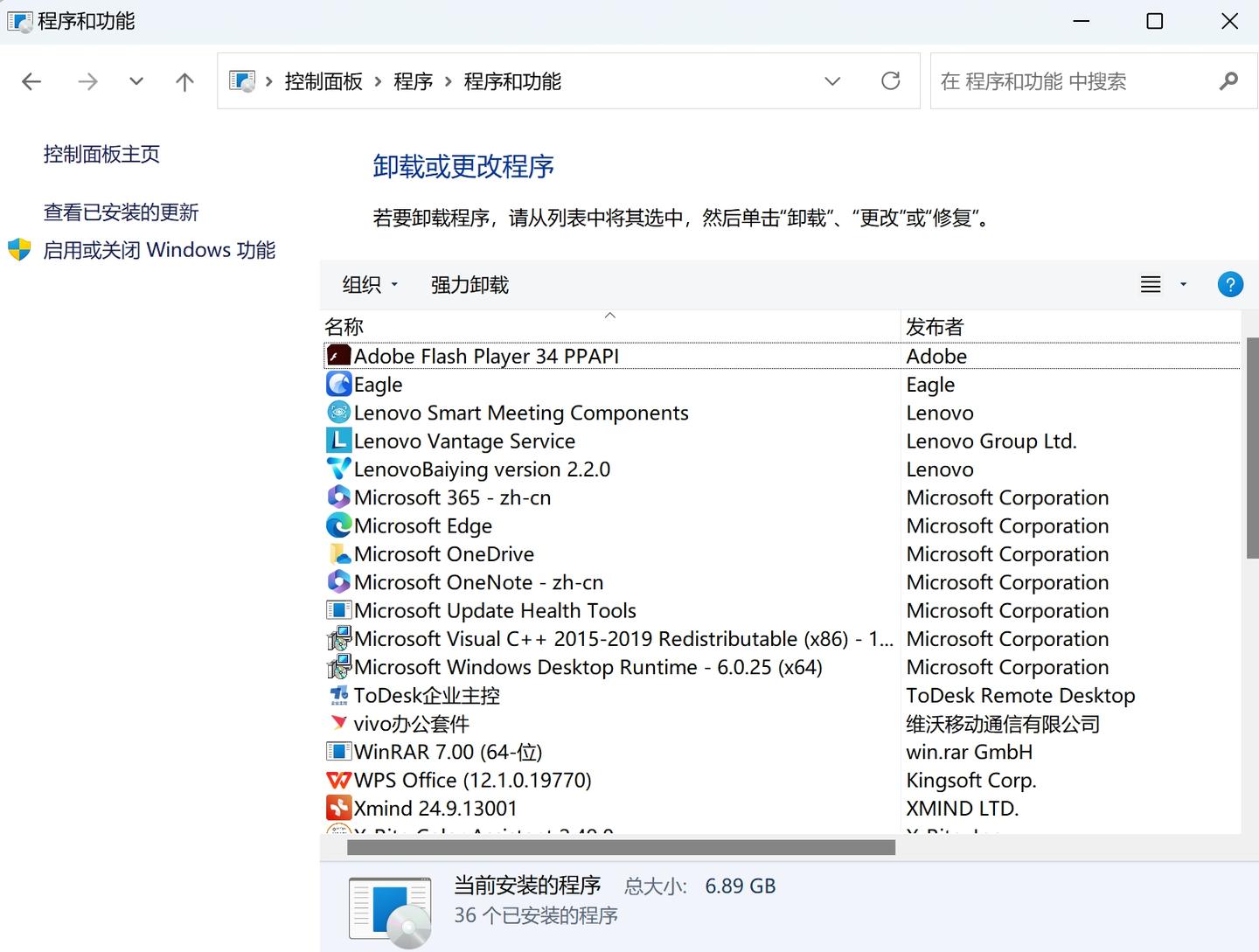Open 查看已安装的更新 link
The image size is (1259, 952).
coord(122,212)
